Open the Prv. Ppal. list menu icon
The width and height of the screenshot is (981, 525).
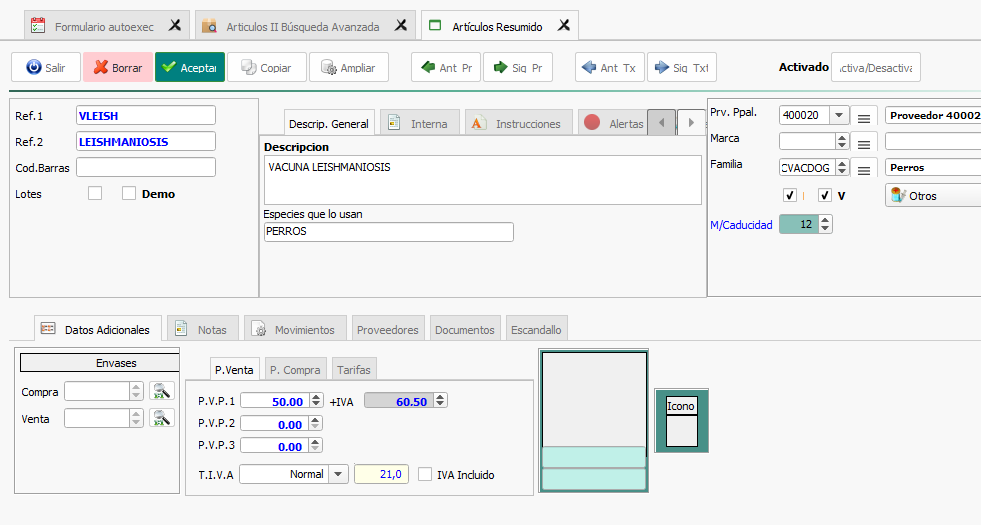point(863,118)
